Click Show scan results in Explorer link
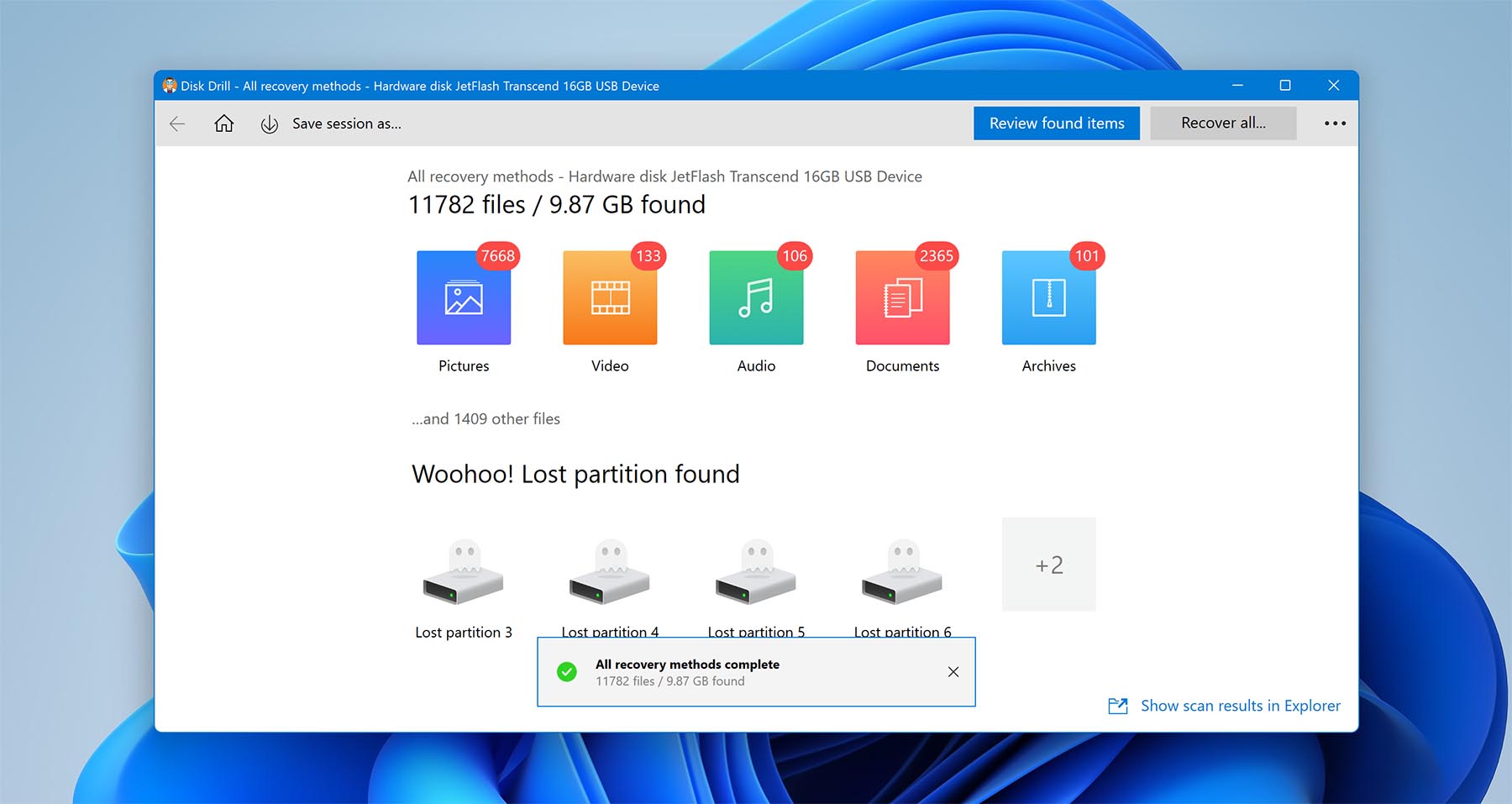Screen dimensions: 1512x804 [x=1240, y=706]
